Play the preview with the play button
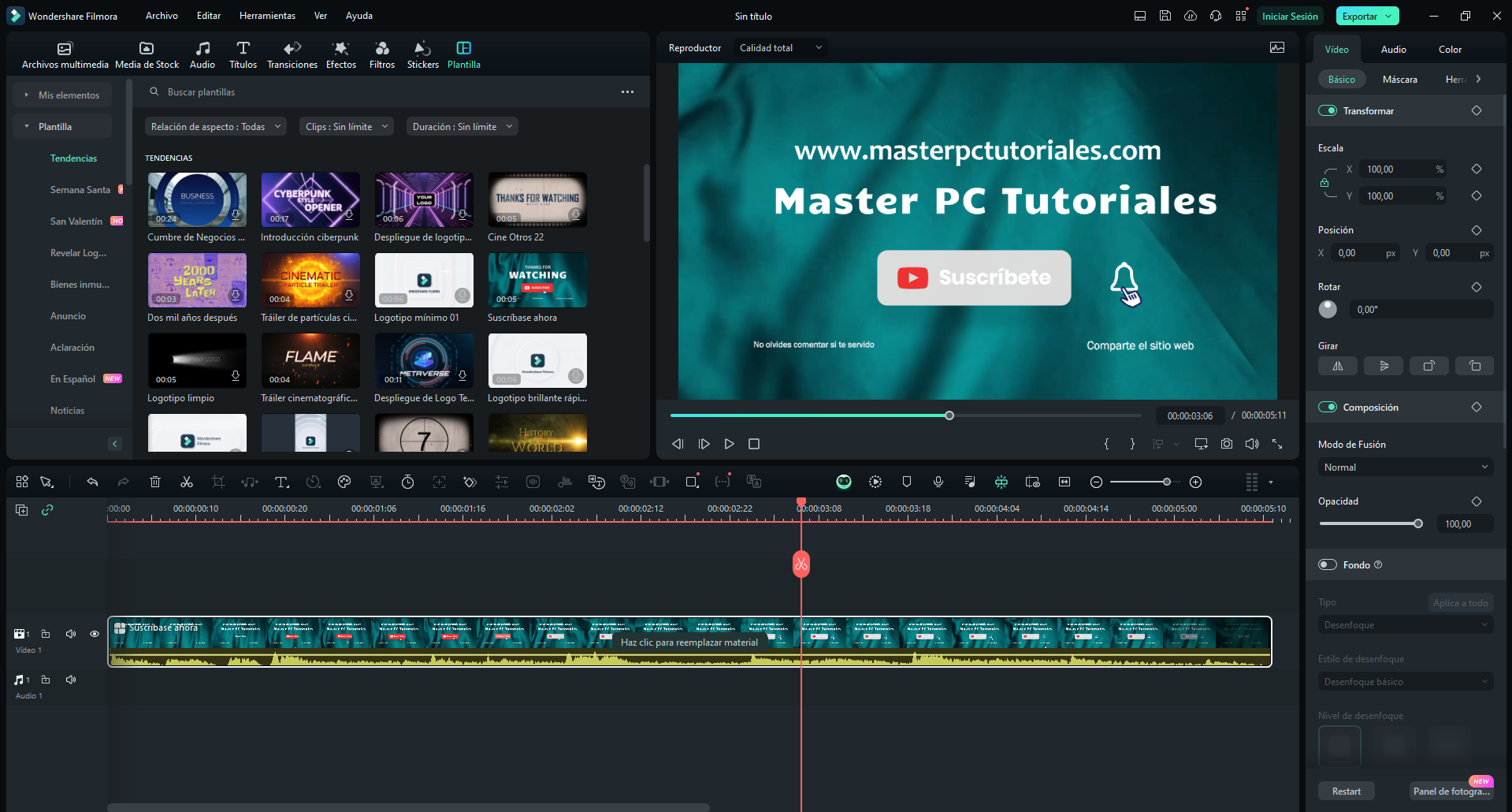Screen dimensions: 1512x812 coord(729,444)
